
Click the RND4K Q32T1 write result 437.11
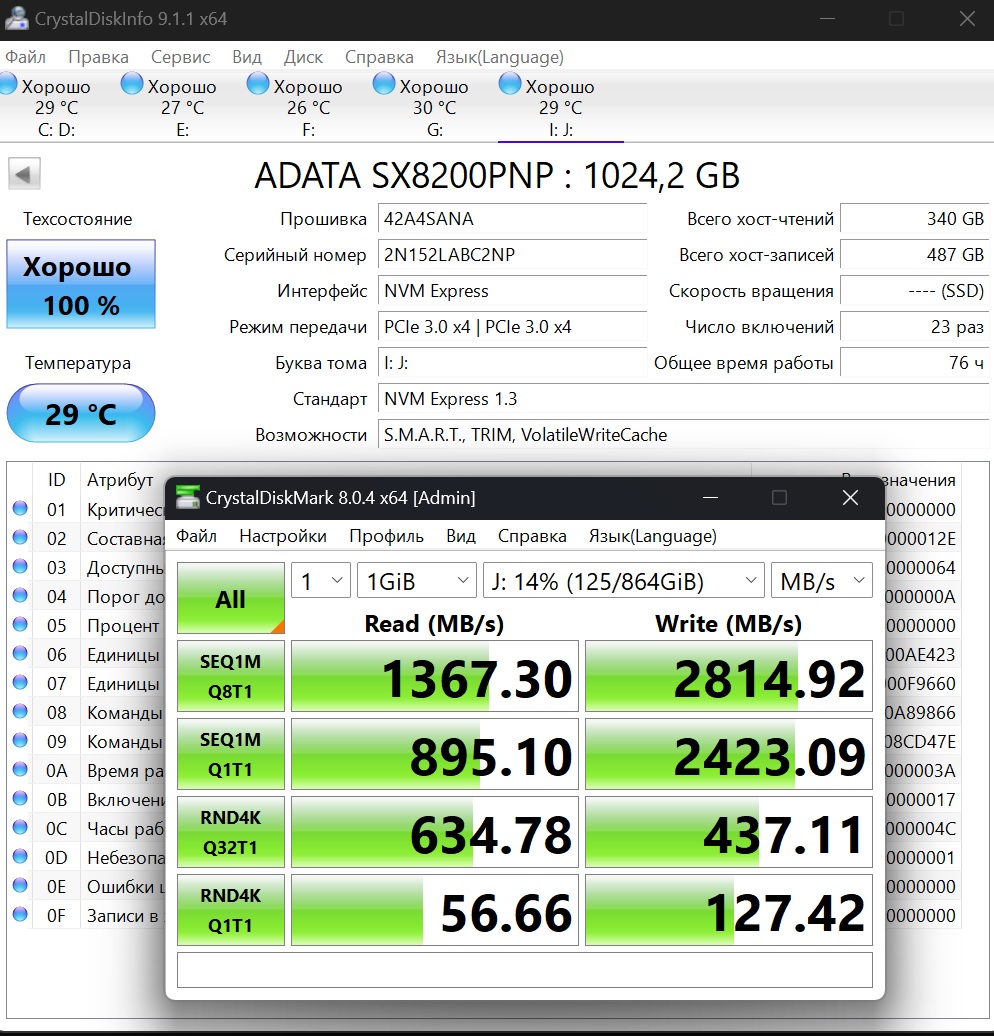coord(729,832)
